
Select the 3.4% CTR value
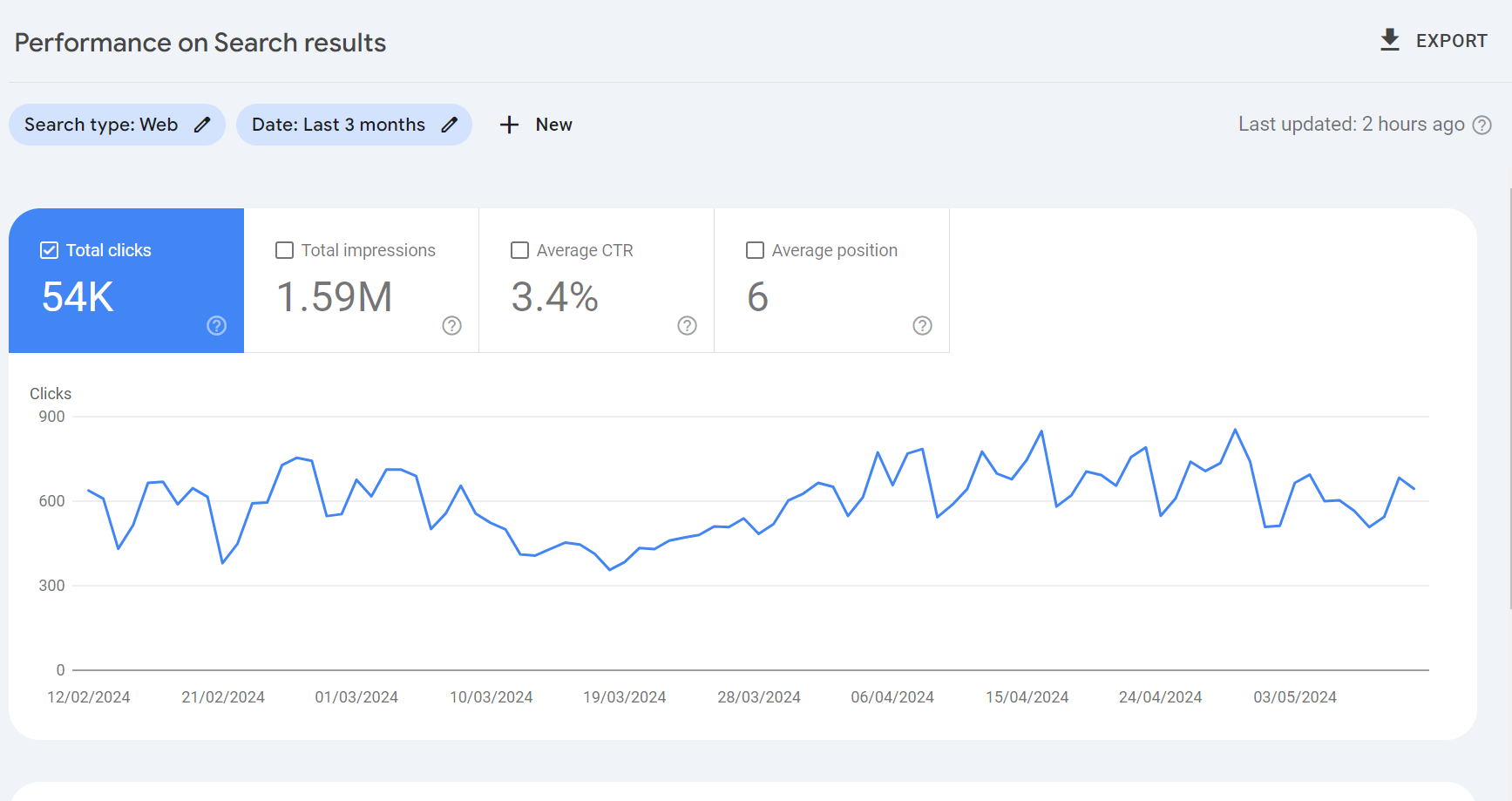pos(554,297)
